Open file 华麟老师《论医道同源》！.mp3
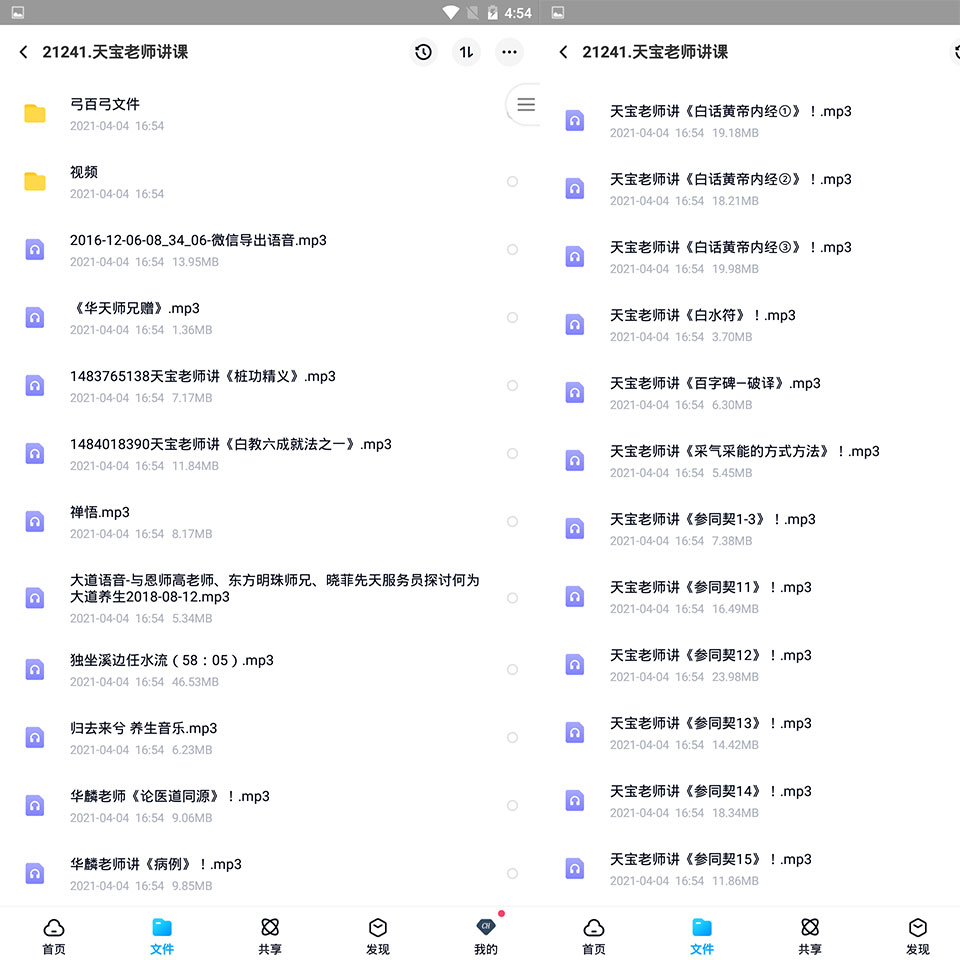The image size is (960, 960). [270, 806]
